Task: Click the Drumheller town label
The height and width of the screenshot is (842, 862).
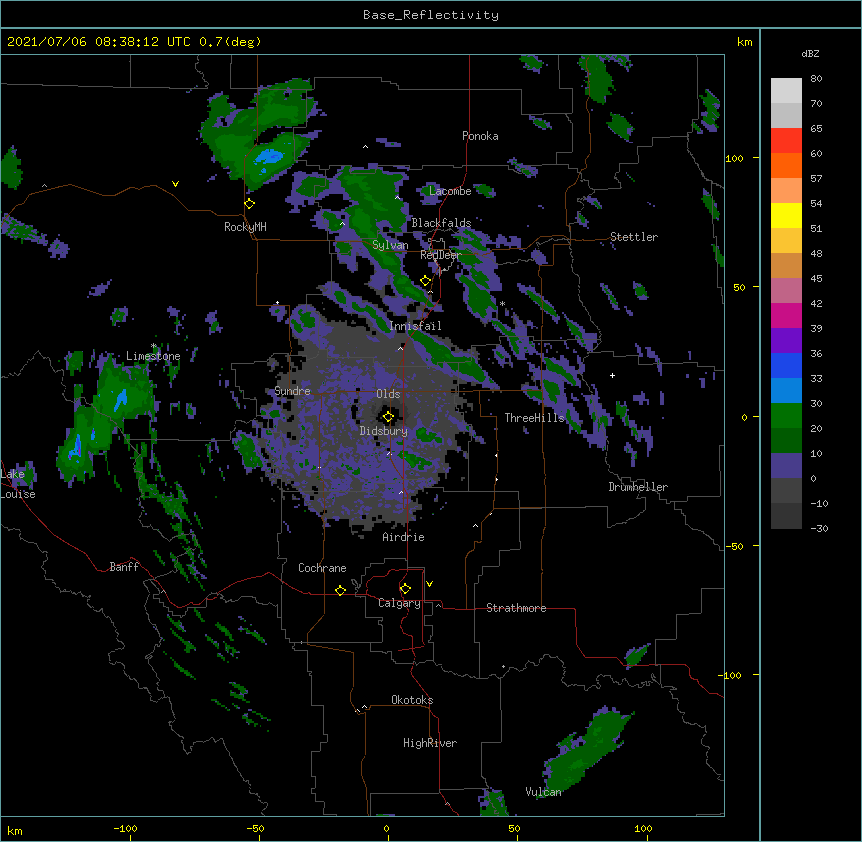Action: [638, 487]
